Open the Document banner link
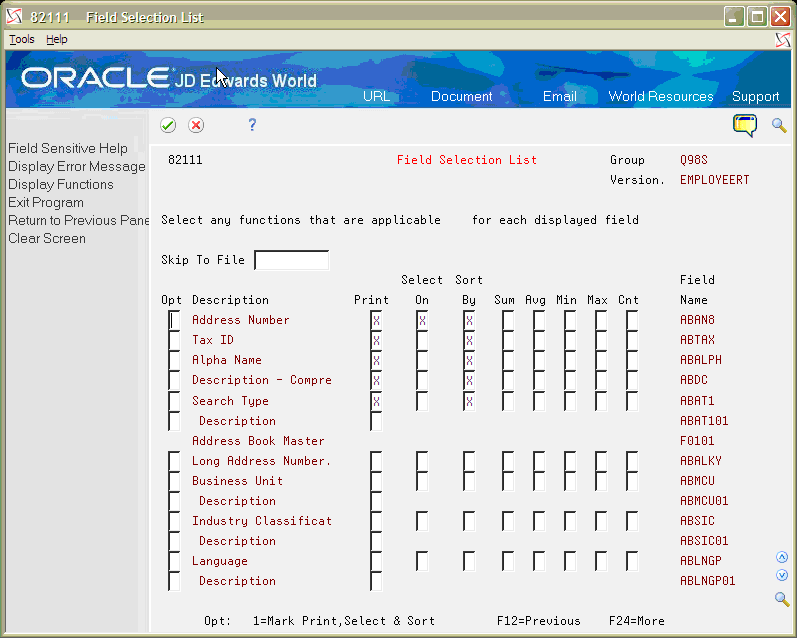 pyautogui.click(x=462, y=96)
